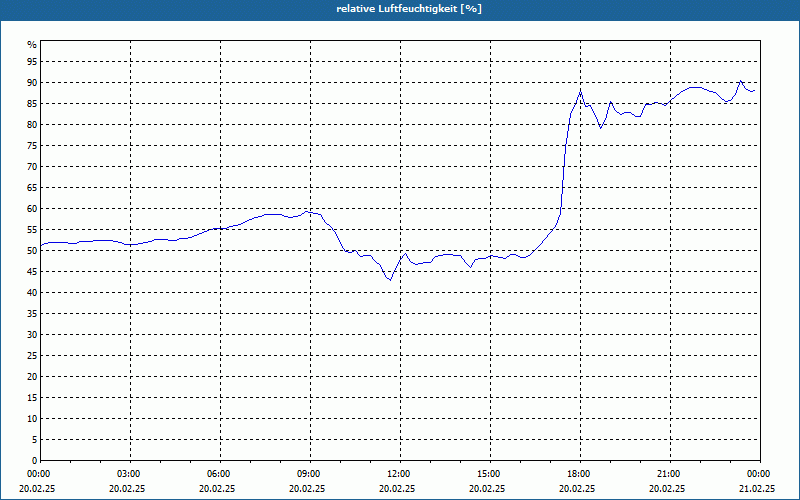Select the "10" y-axis value

[32, 418]
